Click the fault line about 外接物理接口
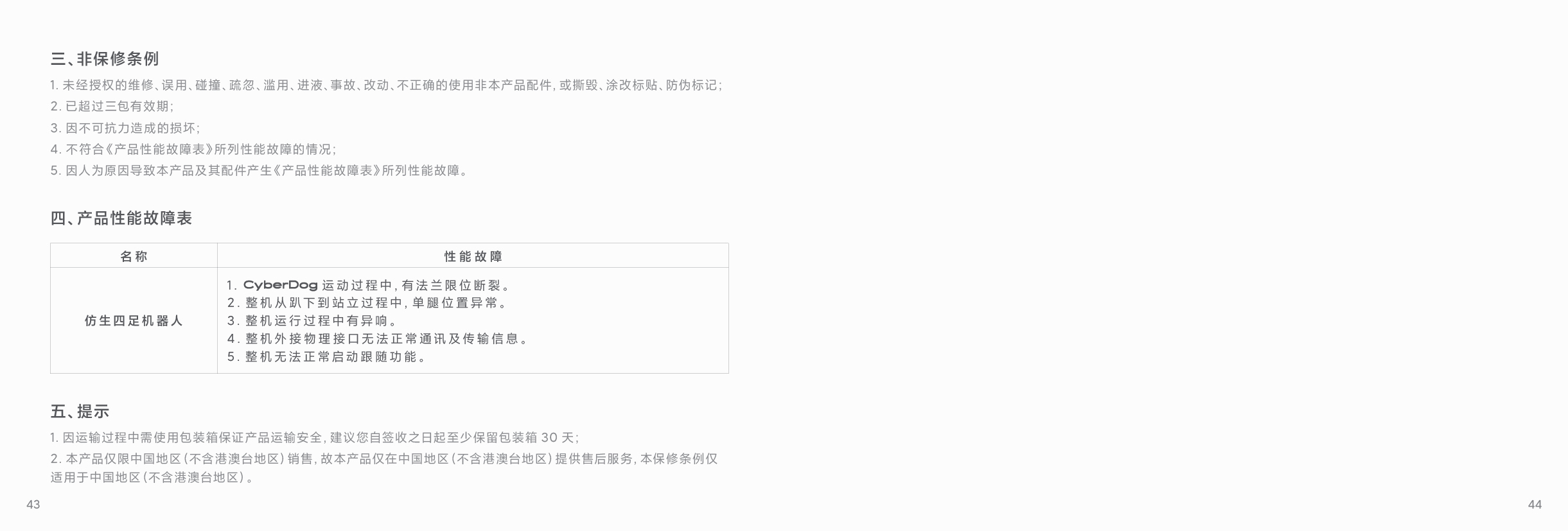 378,338
